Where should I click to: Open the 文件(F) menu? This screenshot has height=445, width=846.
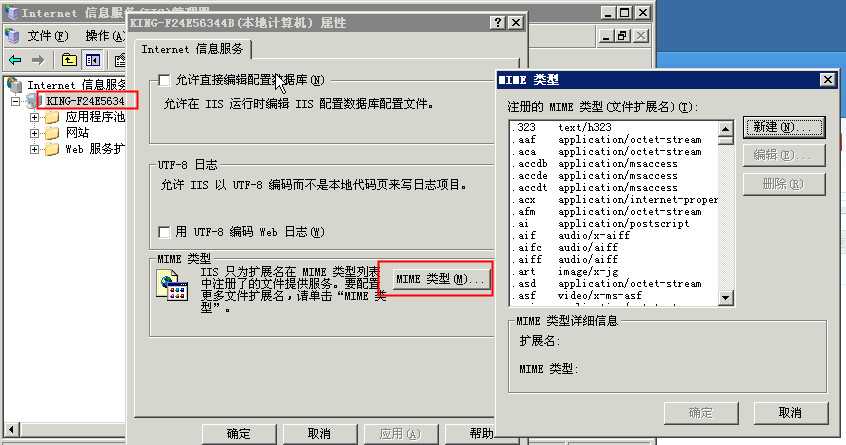47,36
